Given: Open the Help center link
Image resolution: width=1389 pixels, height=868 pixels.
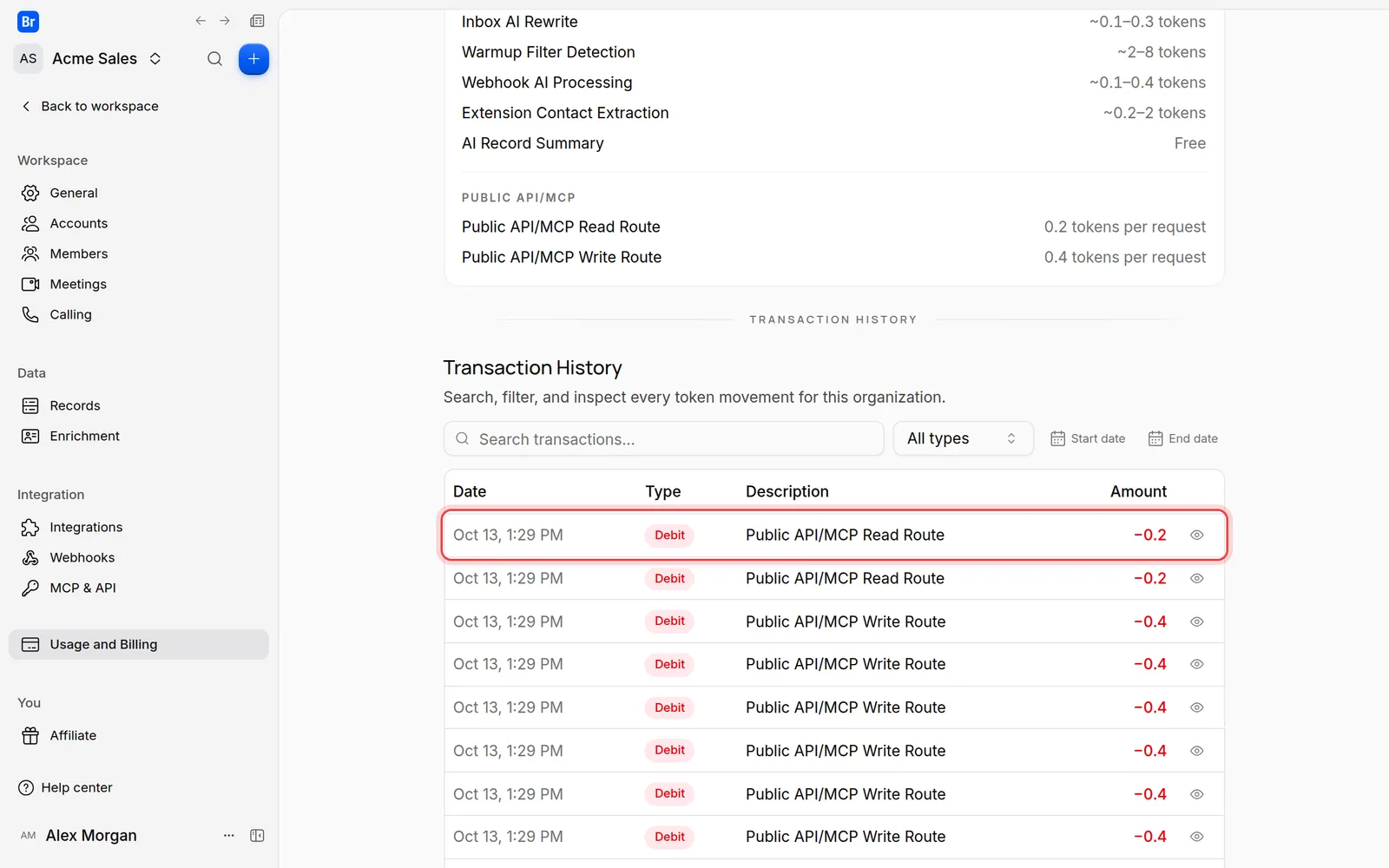Looking at the screenshot, I should 66,787.
